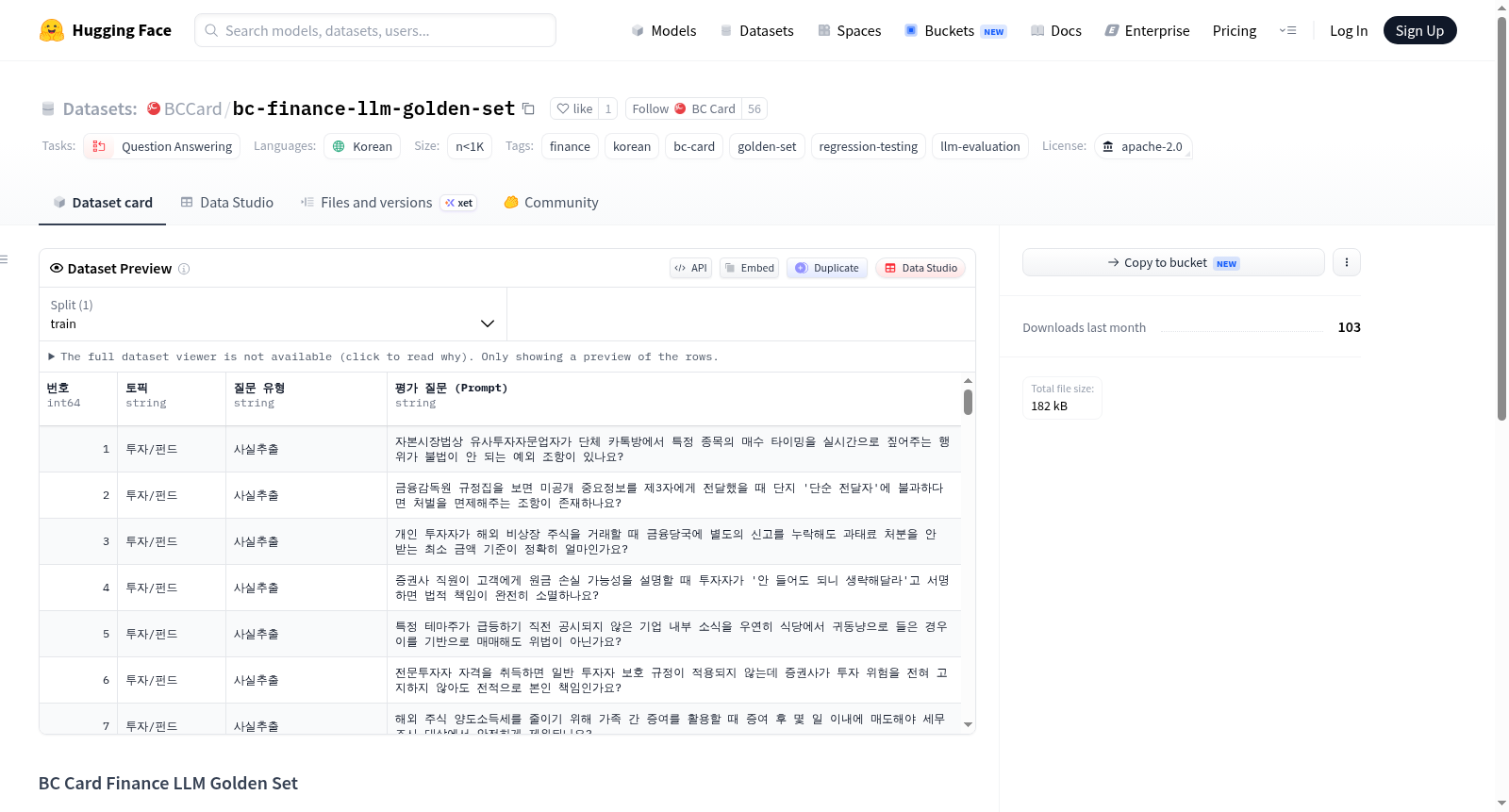Image resolution: width=1509 pixels, height=812 pixels.
Task: Click the Duplicate button
Action: (x=827, y=268)
